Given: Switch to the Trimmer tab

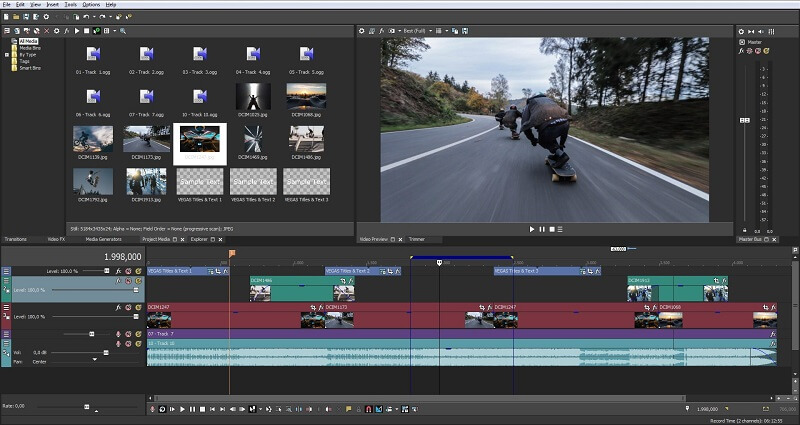Looking at the screenshot, I should click(x=417, y=240).
